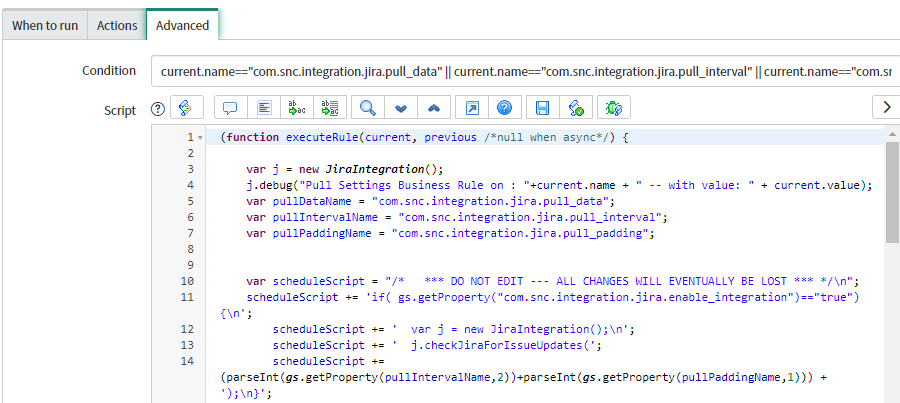
Task: Open the When to run tab
Action: [x=45, y=26]
